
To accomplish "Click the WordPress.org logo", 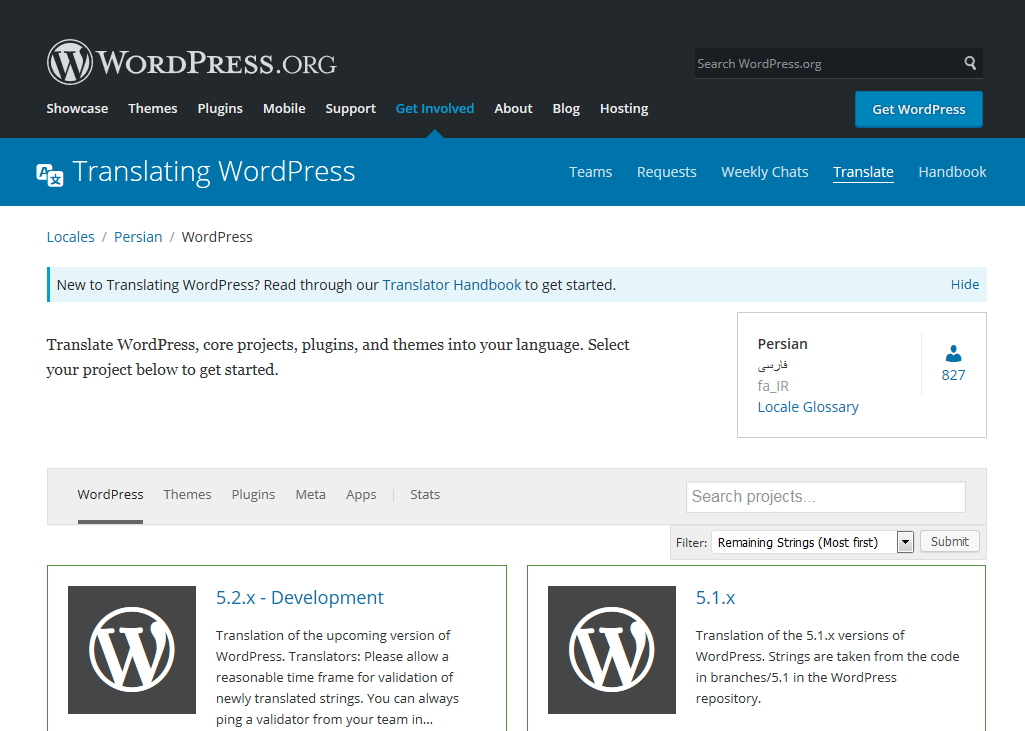I will point(192,62).
